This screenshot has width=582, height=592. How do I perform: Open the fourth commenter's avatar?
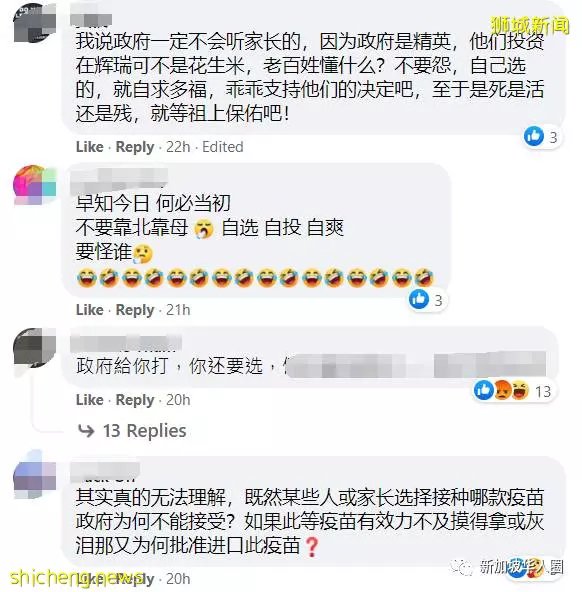pos(34,475)
